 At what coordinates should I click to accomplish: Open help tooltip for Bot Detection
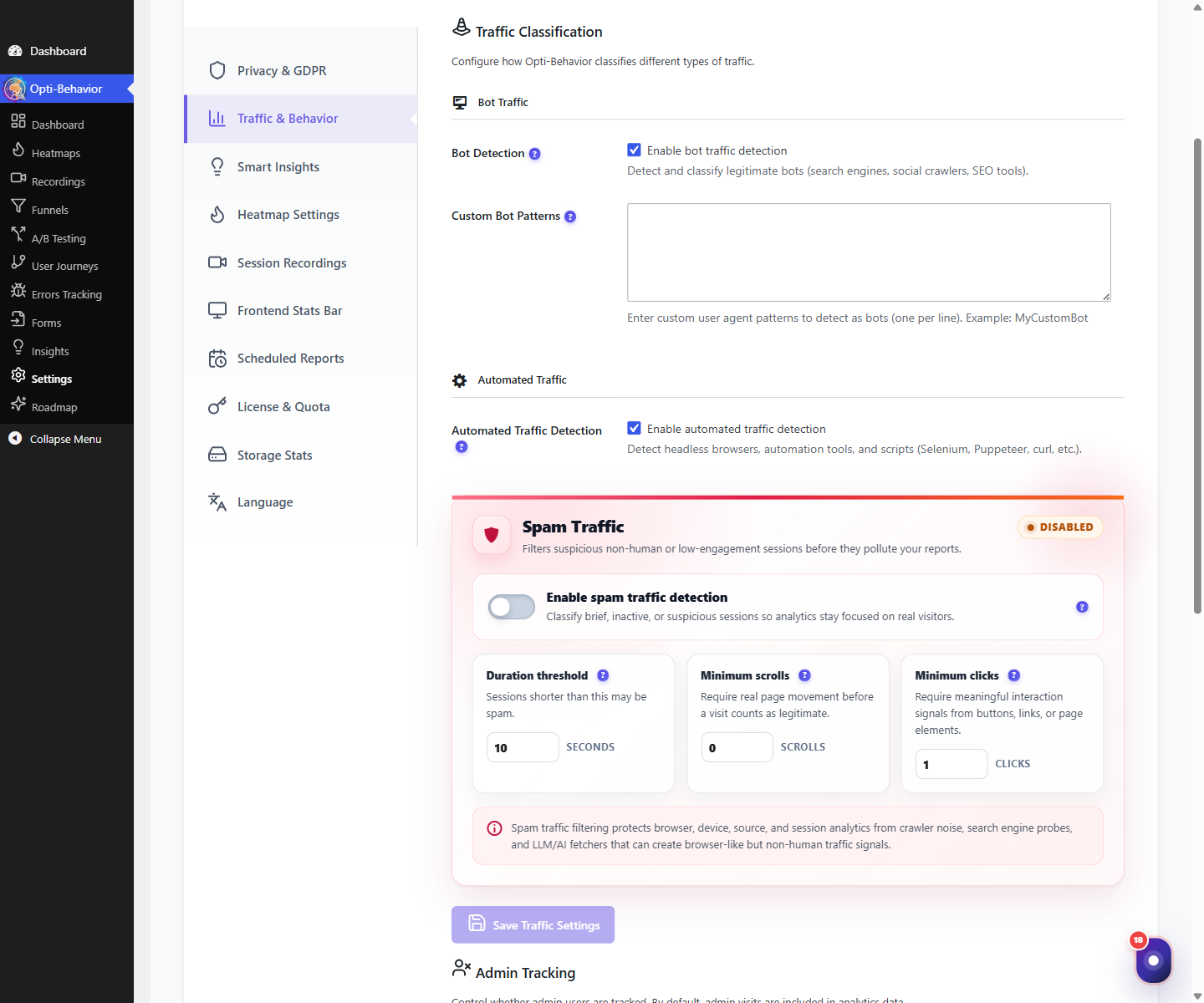click(x=535, y=154)
